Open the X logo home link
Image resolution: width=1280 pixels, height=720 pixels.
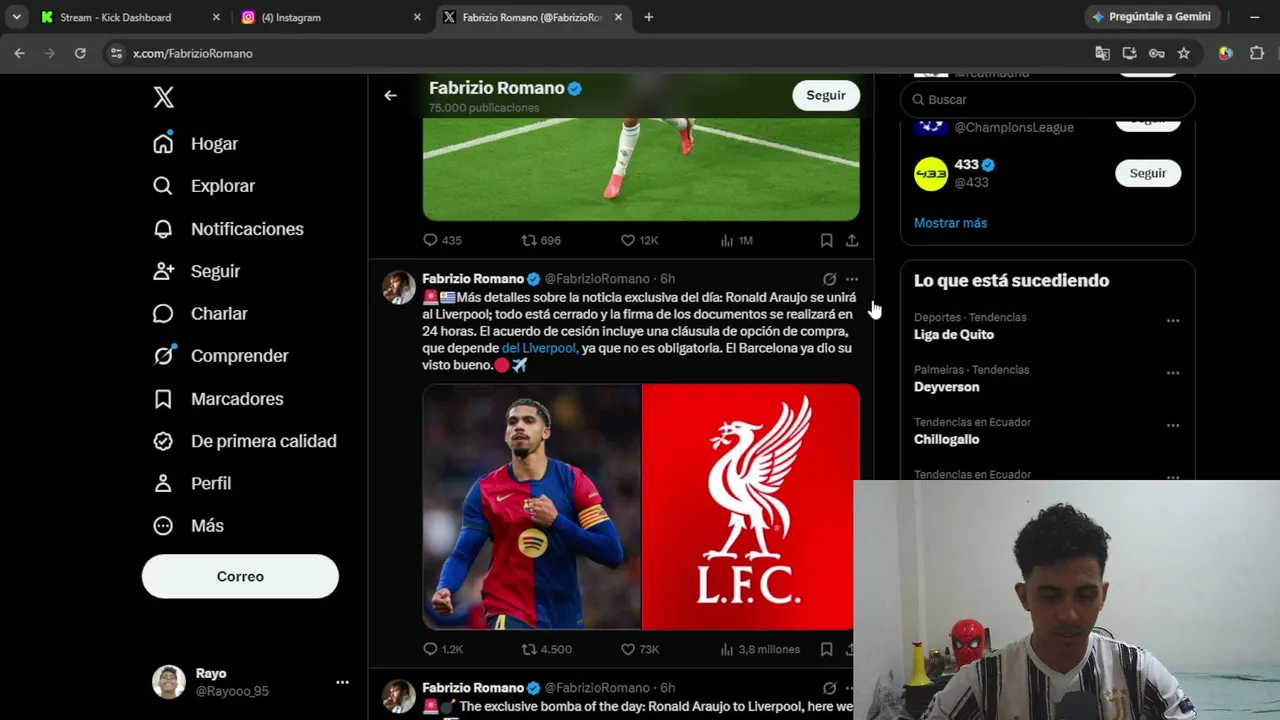click(164, 97)
